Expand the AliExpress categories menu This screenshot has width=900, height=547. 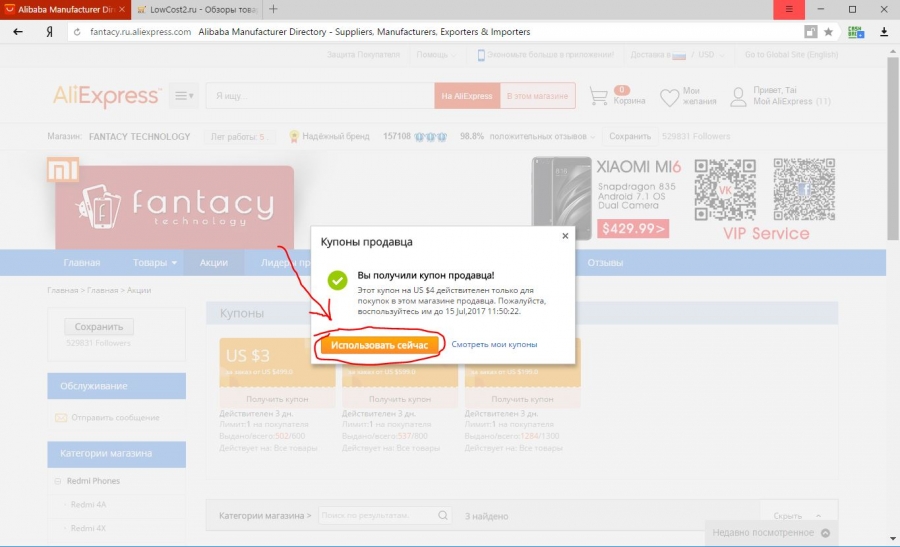pos(184,96)
